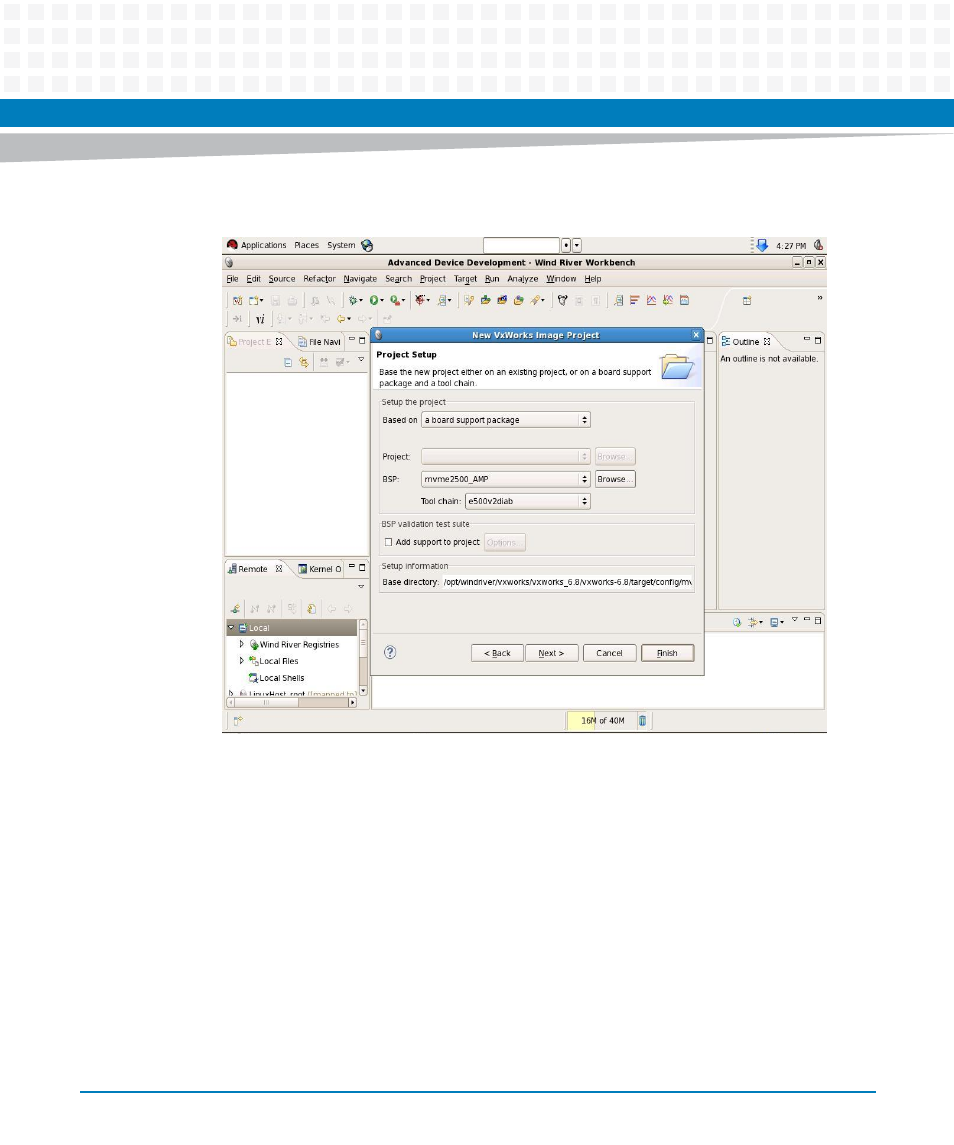Minimize the Project Explorer panel
Screen dimensions: 954x1145
[x=351, y=340]
